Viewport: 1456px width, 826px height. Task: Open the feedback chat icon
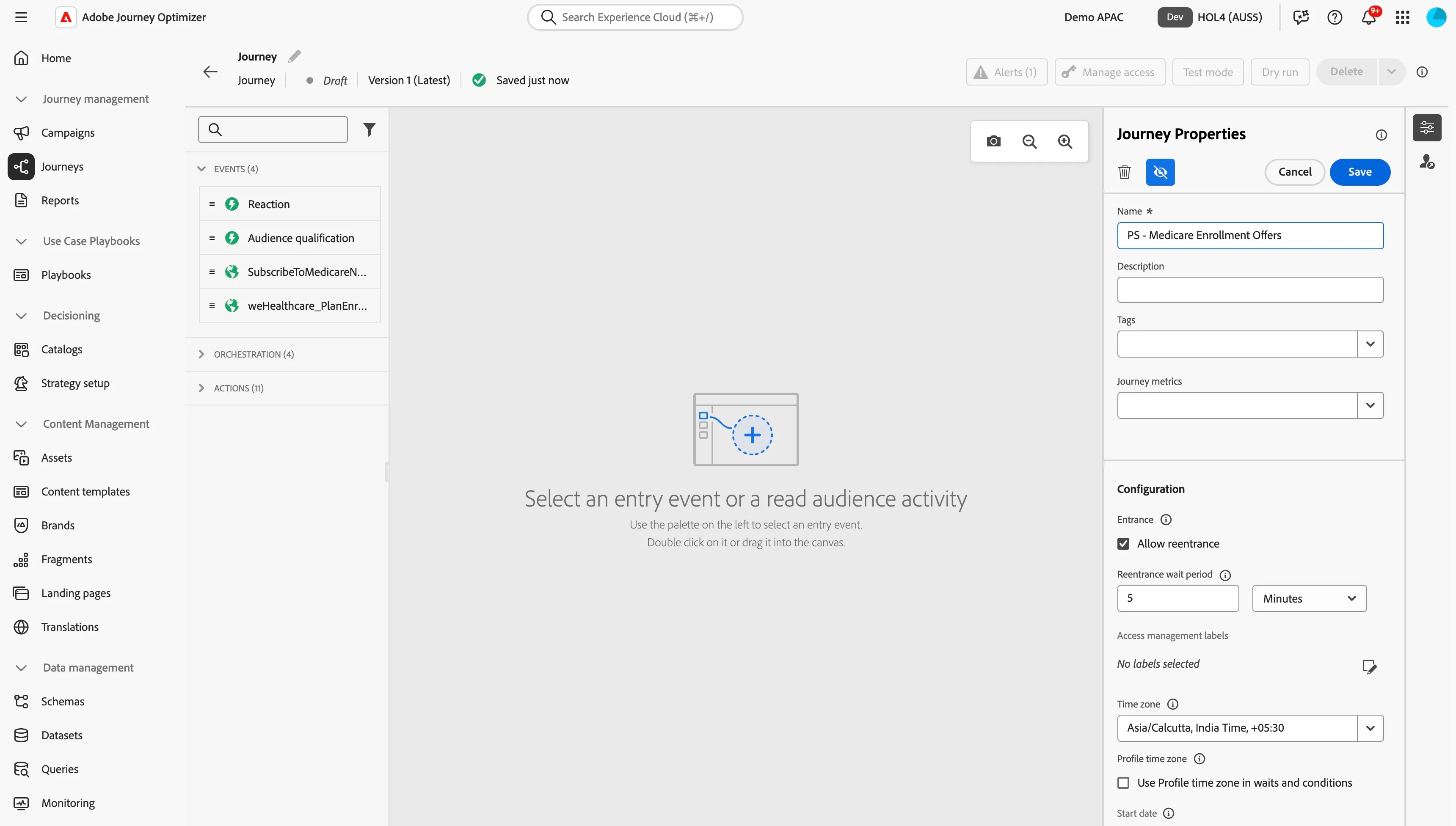[x=1301, y=17]
